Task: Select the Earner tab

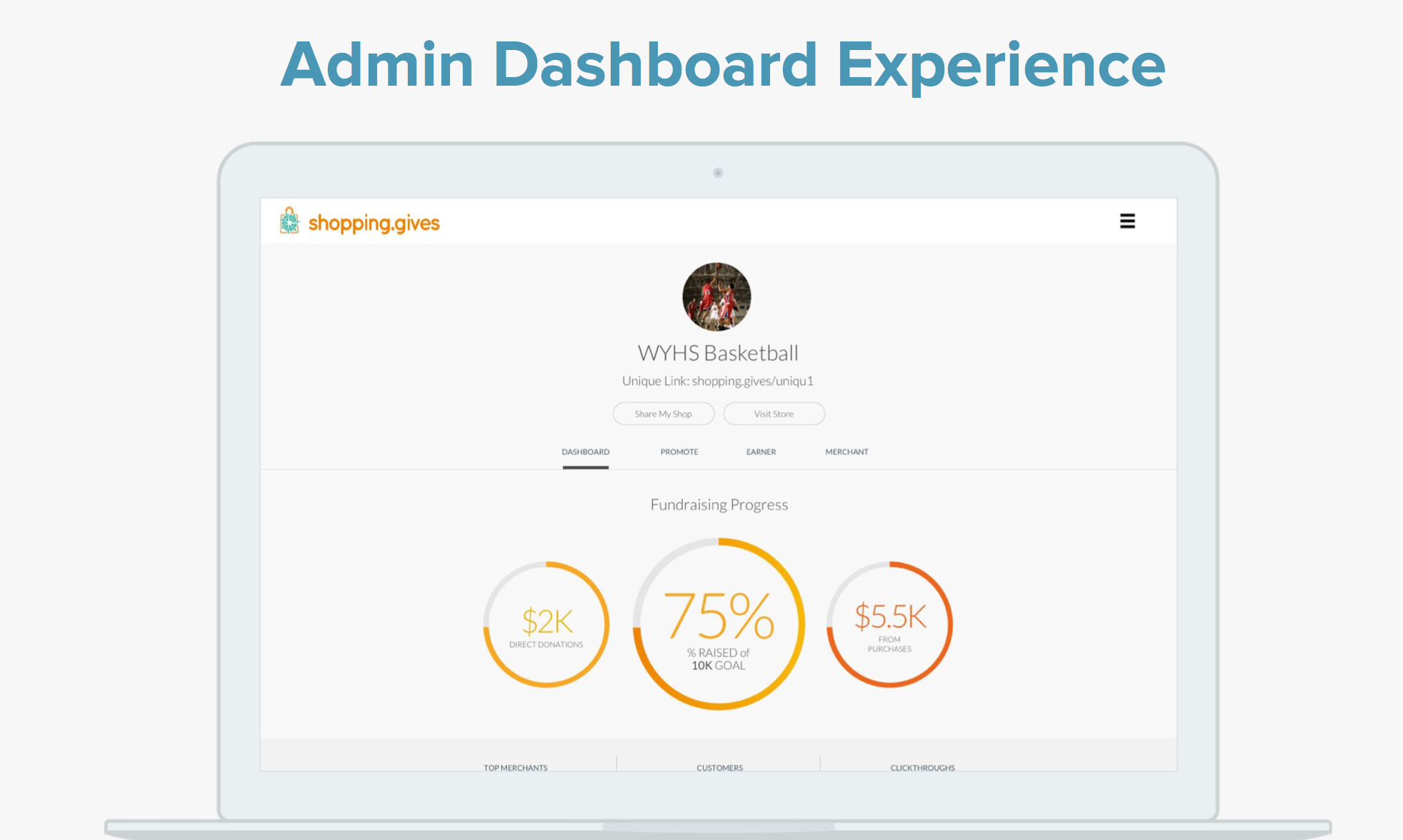Action: pos(761,452)
